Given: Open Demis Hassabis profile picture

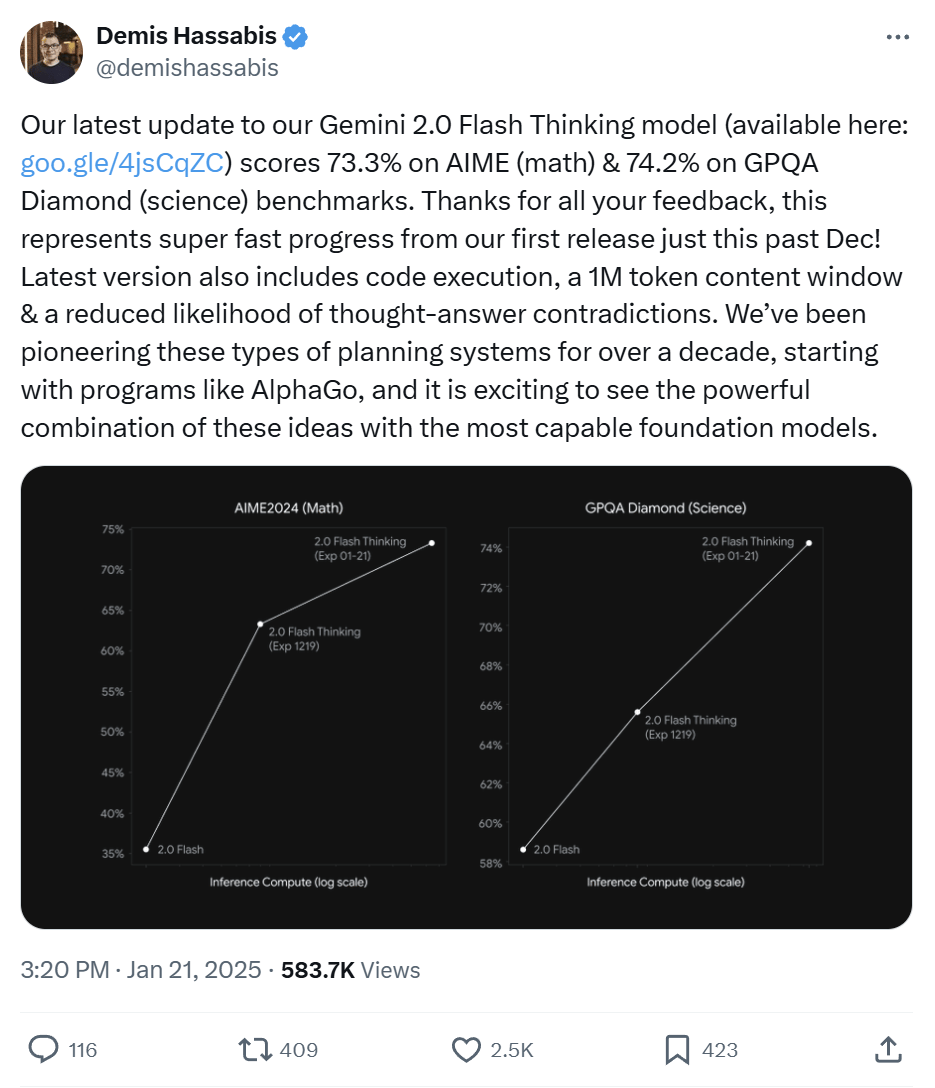Looking at the screenshot, I should coord(51,52).
